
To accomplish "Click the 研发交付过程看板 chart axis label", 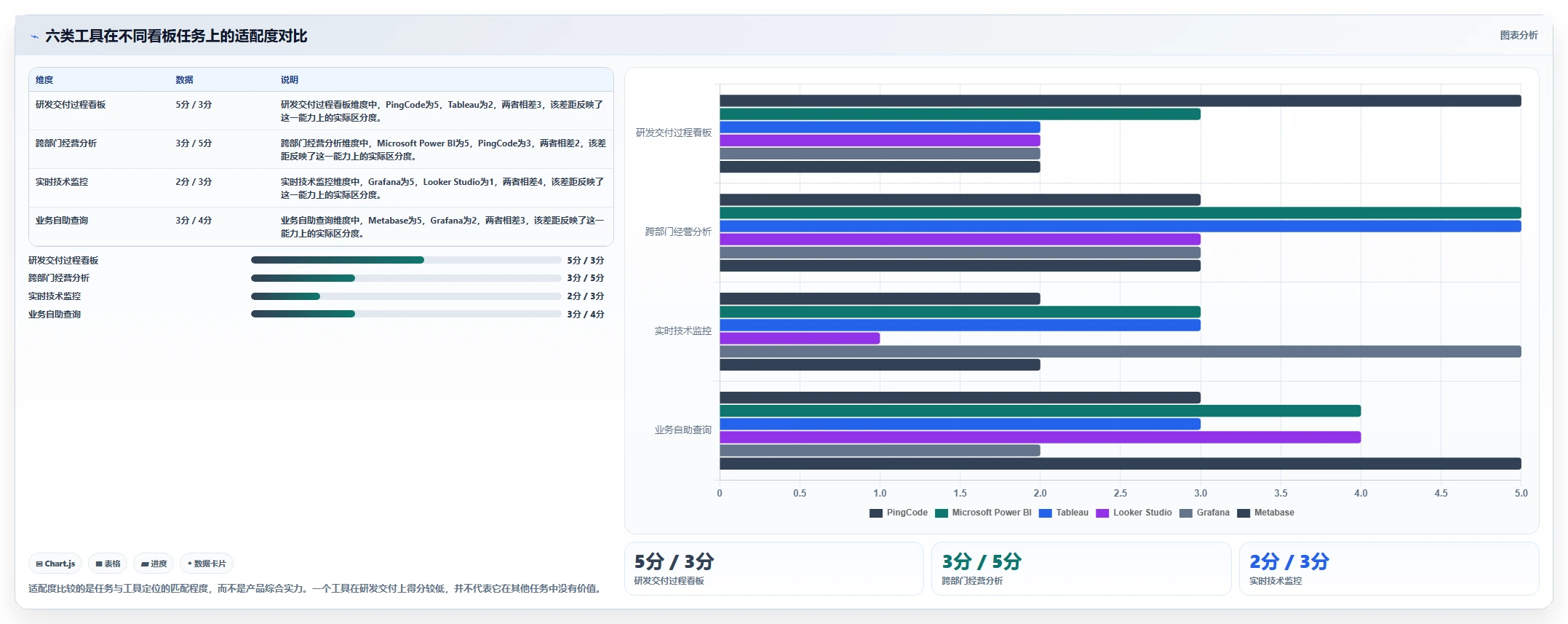I will coord(674,133).
